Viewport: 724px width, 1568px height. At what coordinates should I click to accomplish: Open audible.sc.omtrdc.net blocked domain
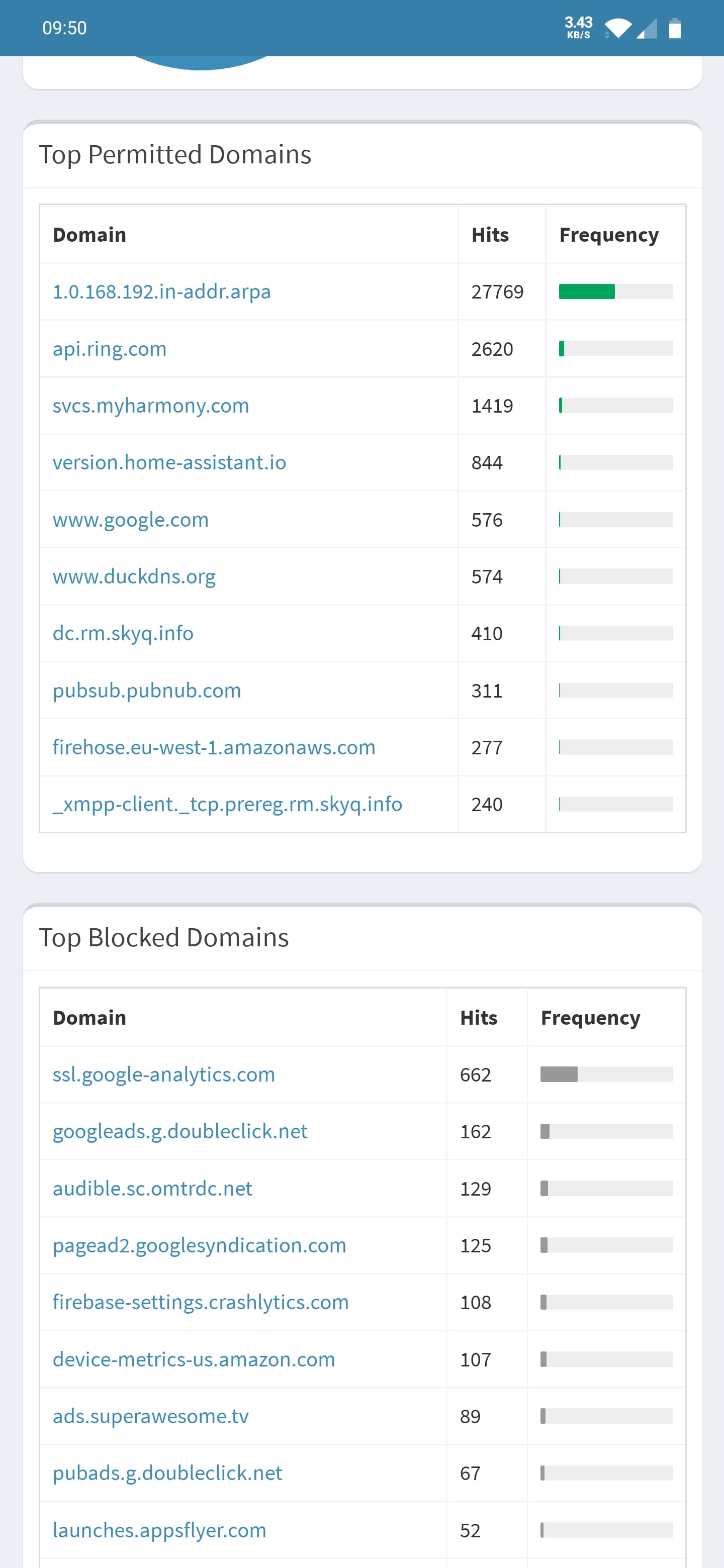click(x=152, y=1188)
